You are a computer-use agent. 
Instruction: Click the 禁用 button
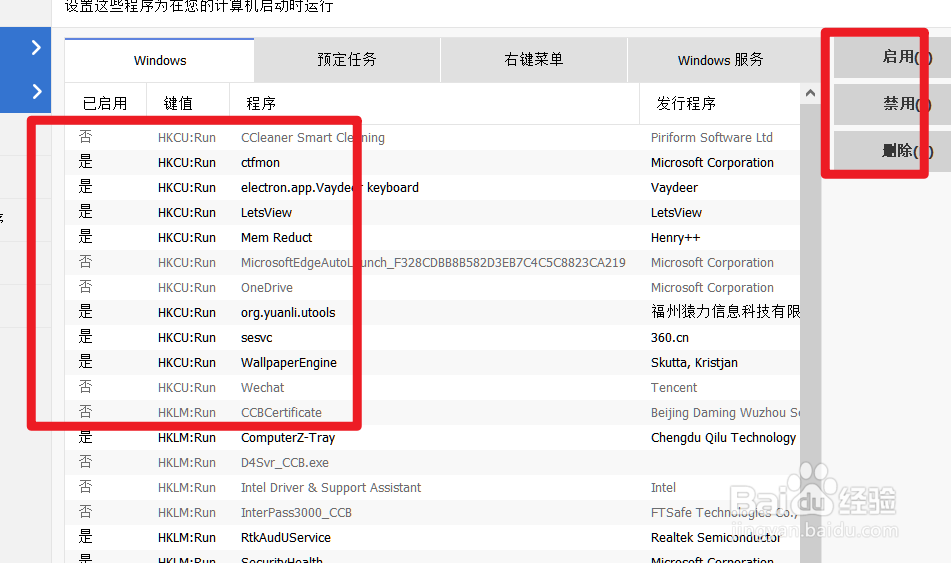pyautogui.click(x=892, y=104)
